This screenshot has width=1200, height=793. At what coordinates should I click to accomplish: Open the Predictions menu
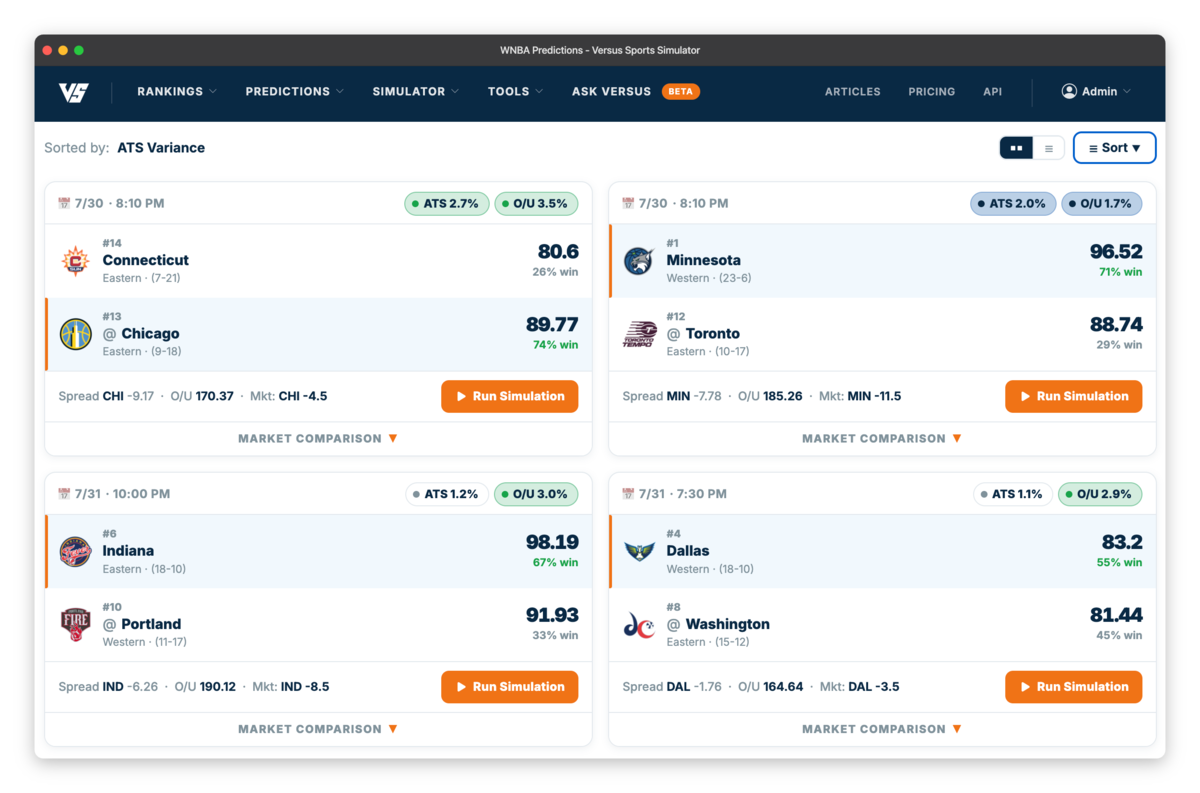[x=295, y=91]
